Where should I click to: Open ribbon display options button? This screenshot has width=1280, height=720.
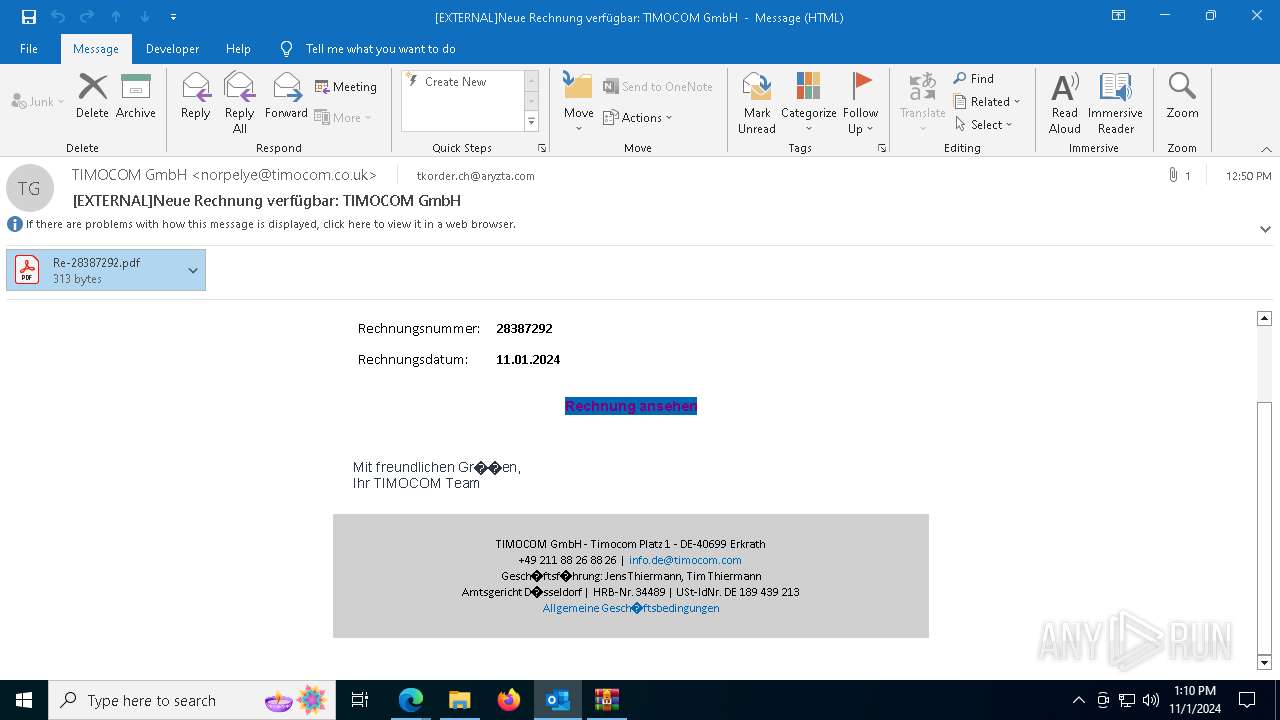(x=1119, y=16)
